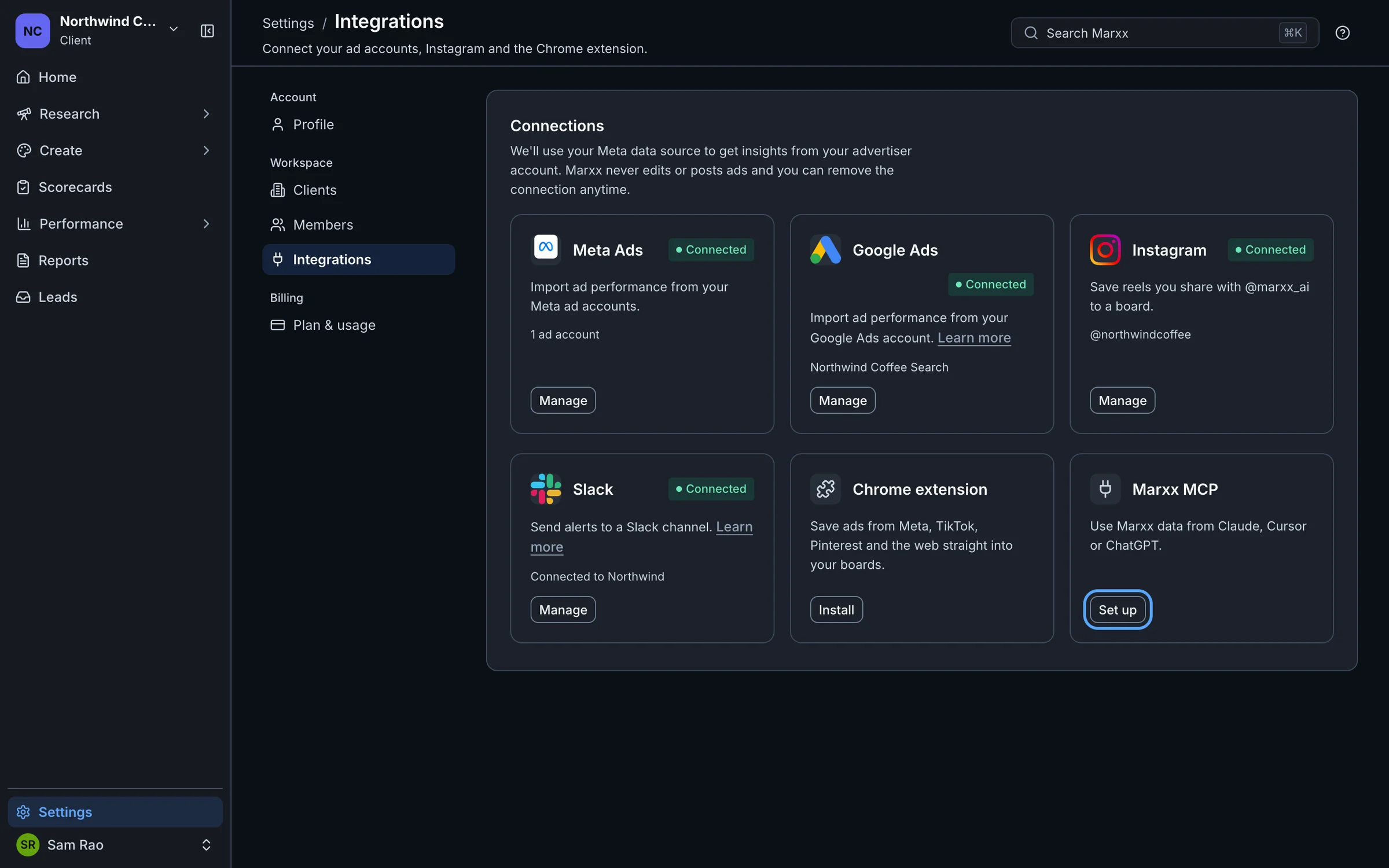Expand the Create menu chevron

click(x=206, y=150)
